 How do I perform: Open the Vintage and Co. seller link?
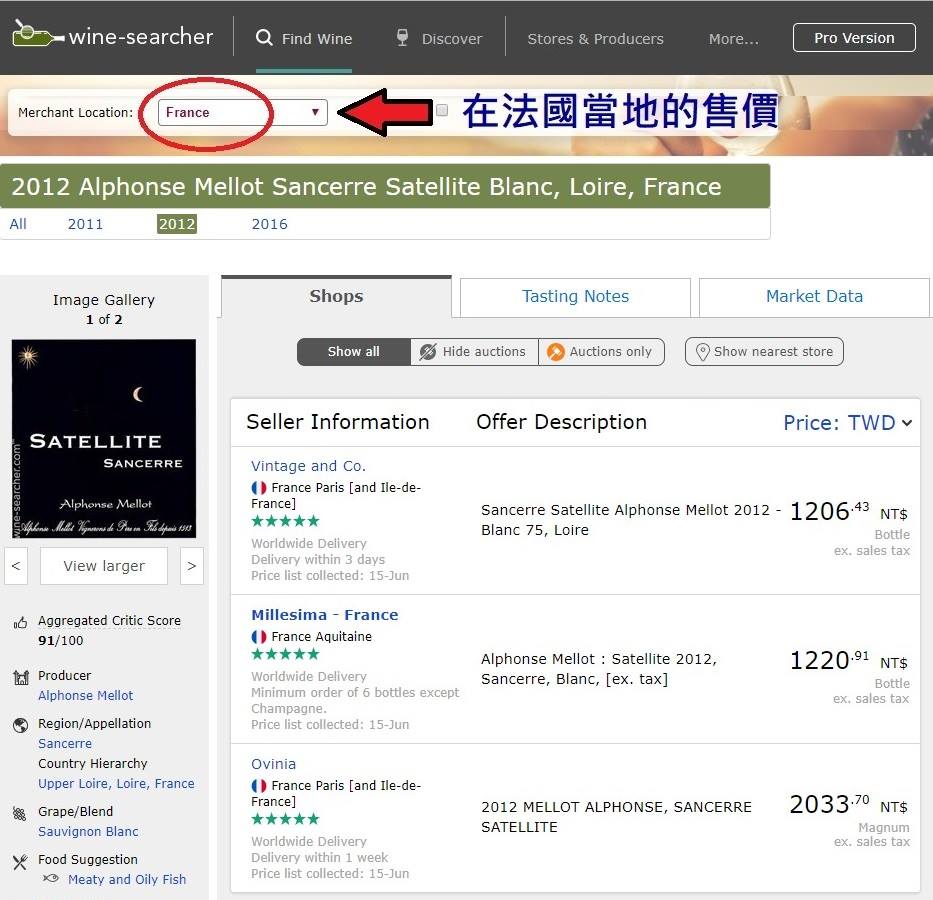tap(308, 466)
